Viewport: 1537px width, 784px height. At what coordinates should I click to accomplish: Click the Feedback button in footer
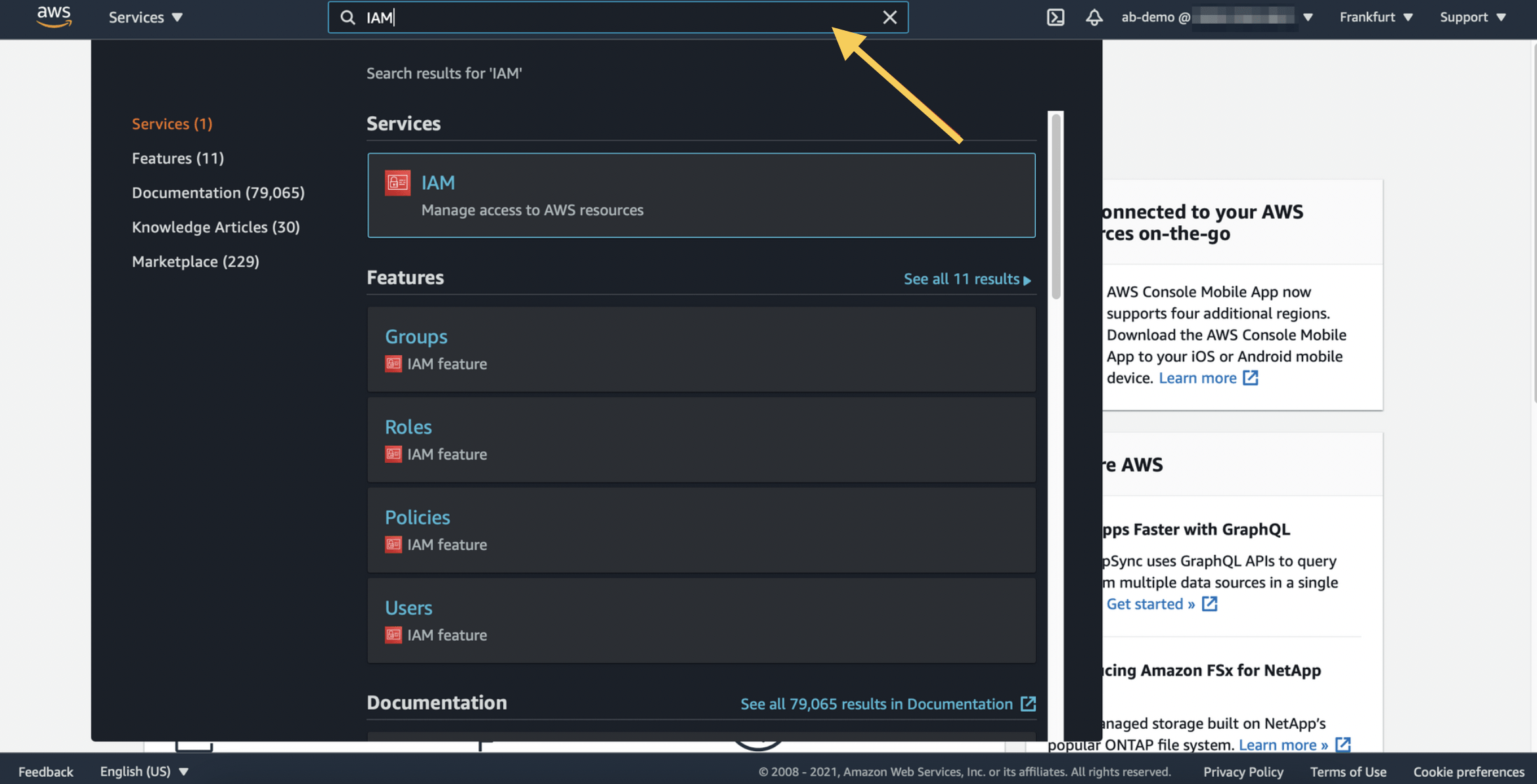point(45,772)
